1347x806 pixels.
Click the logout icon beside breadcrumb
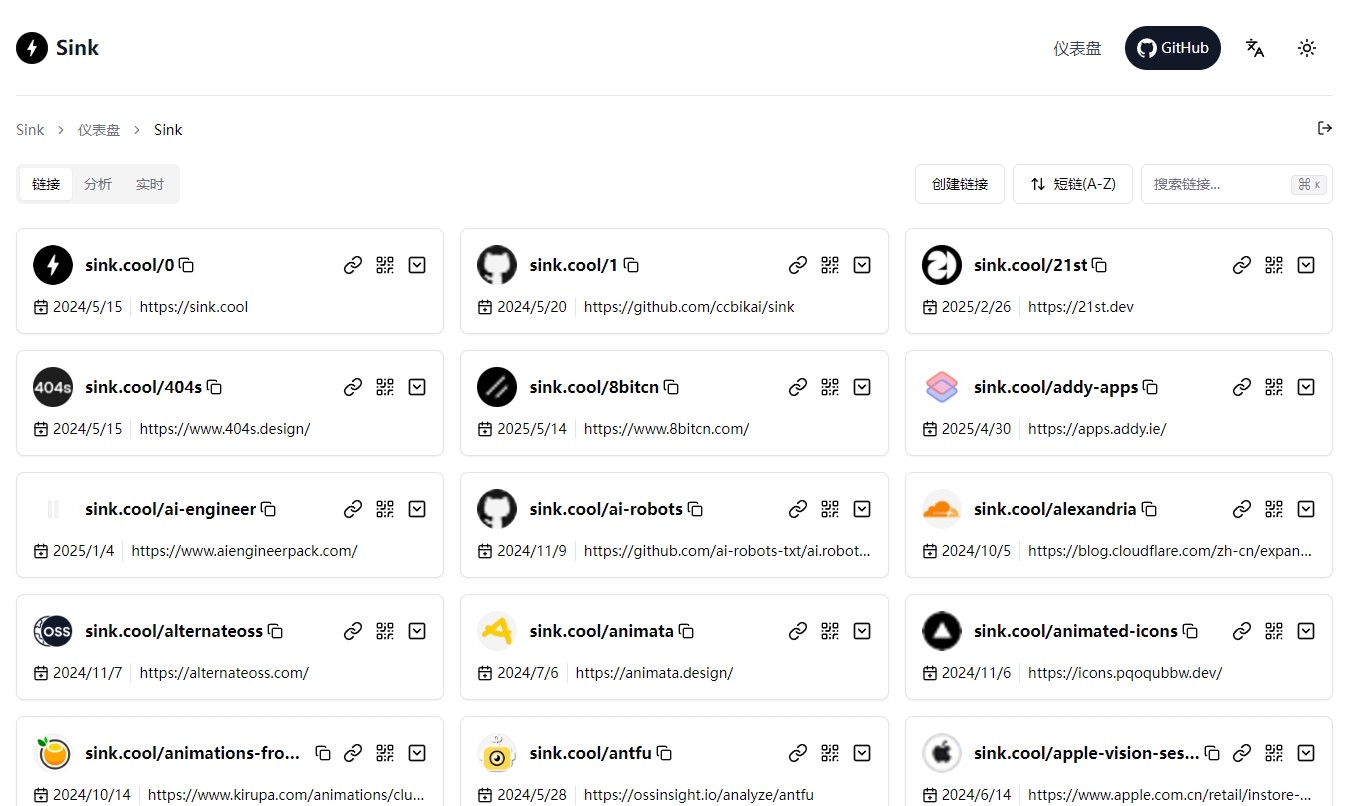(1325, 128)
